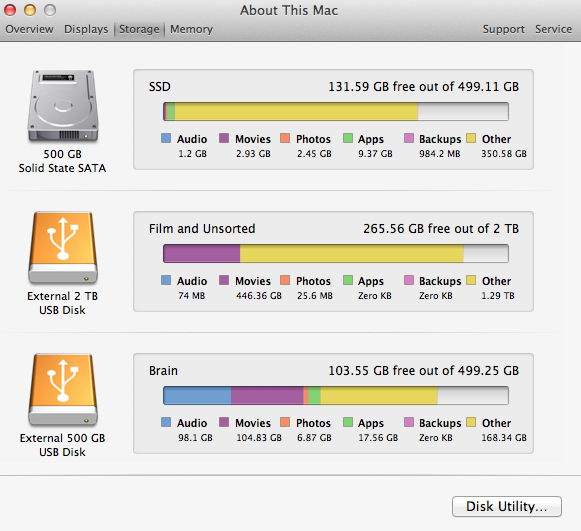Click the '265.56 GB free out of 2 TB' text
The width and height of the screenshot is (581, 531).
point(441,229)
